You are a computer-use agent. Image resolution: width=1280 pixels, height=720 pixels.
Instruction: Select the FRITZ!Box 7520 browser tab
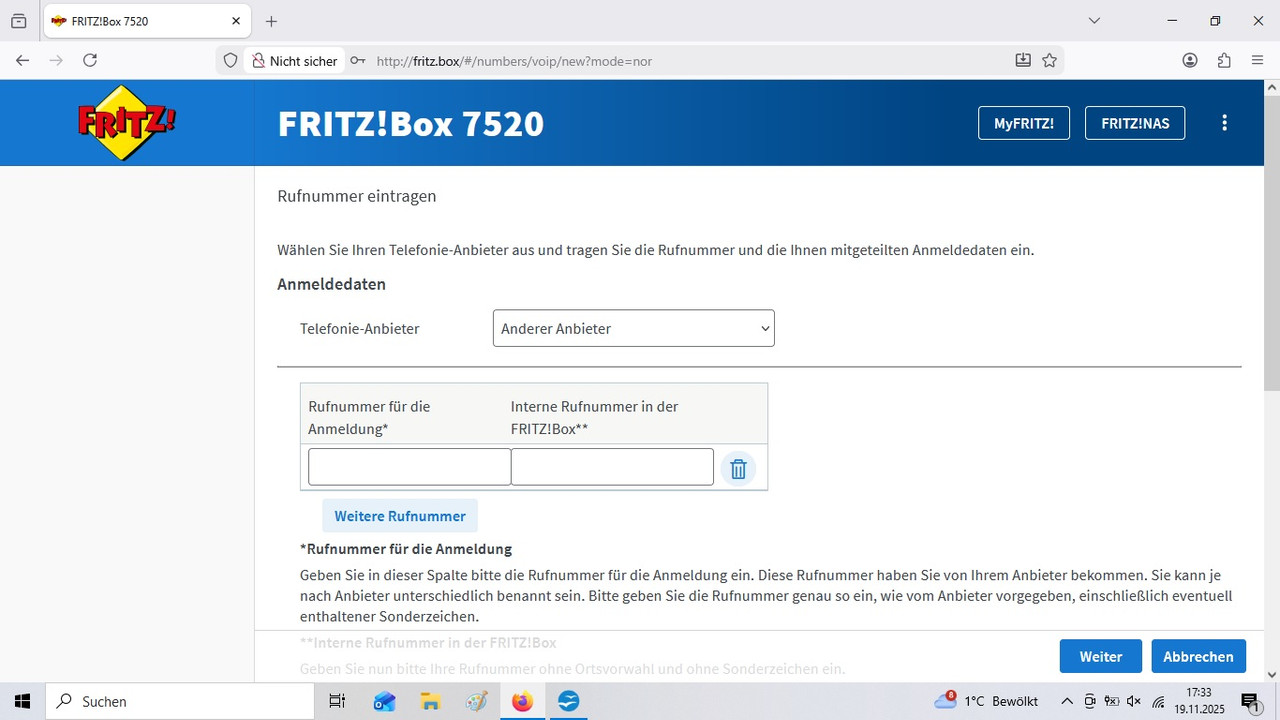(x=146, y=21)
